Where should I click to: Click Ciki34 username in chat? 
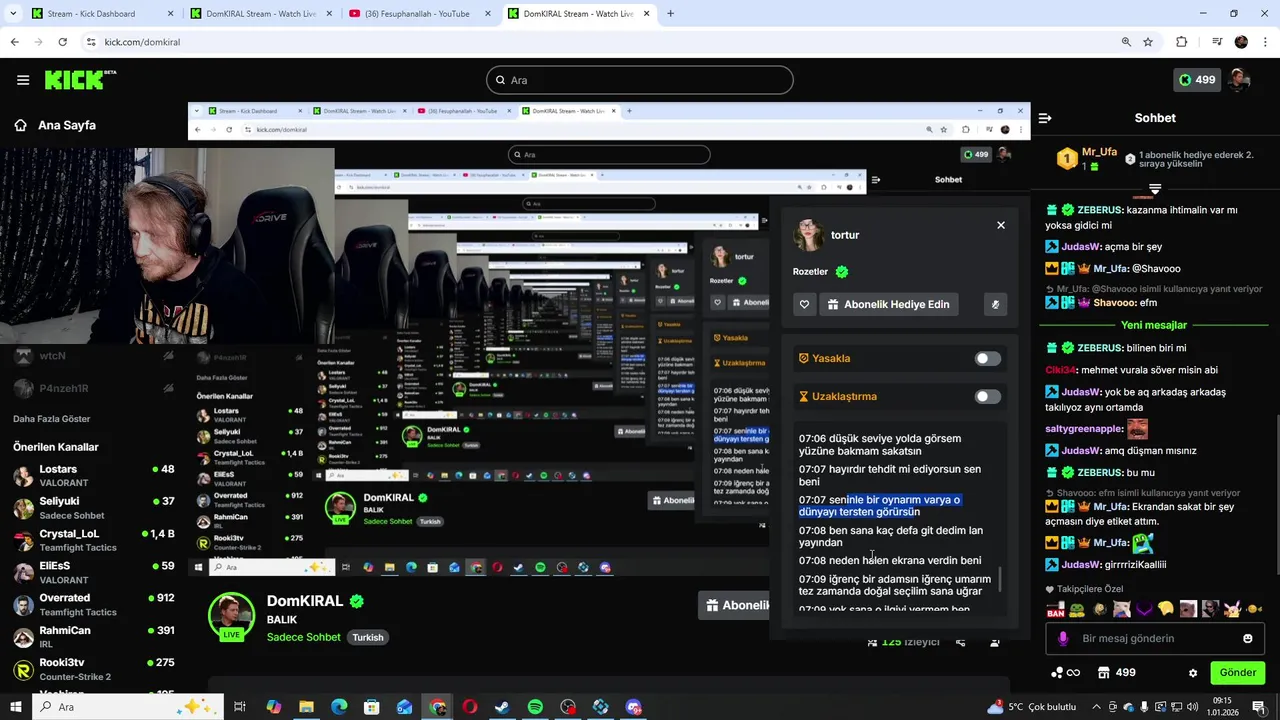coord(1061,370)
